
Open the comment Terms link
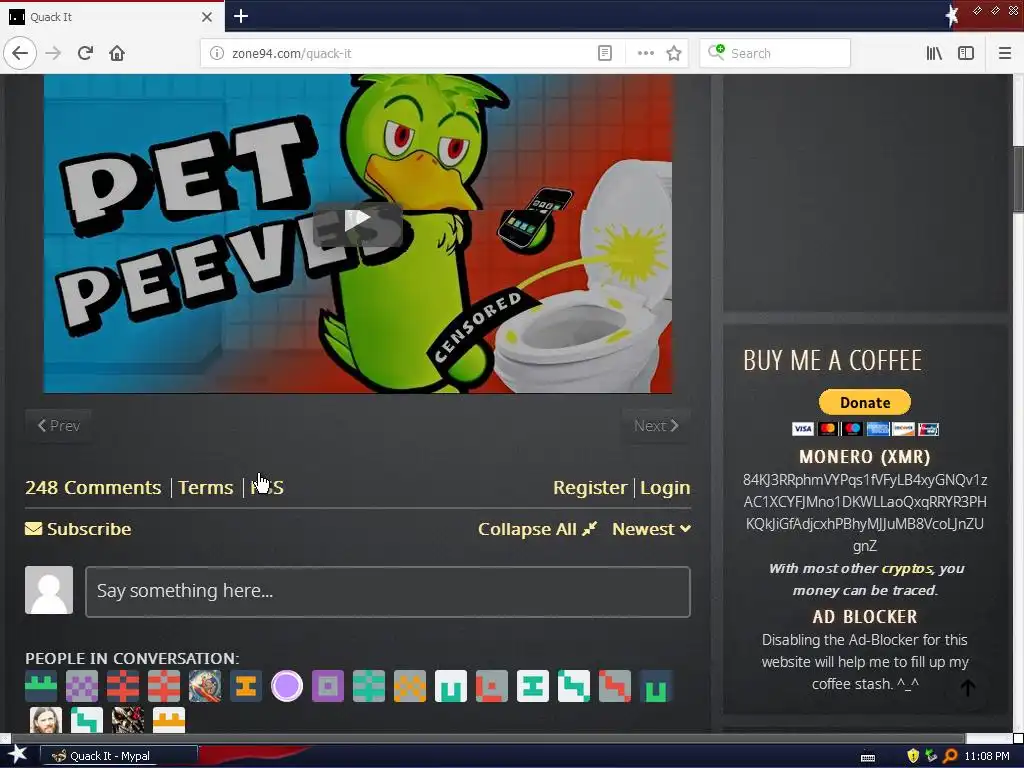(206, 487)
